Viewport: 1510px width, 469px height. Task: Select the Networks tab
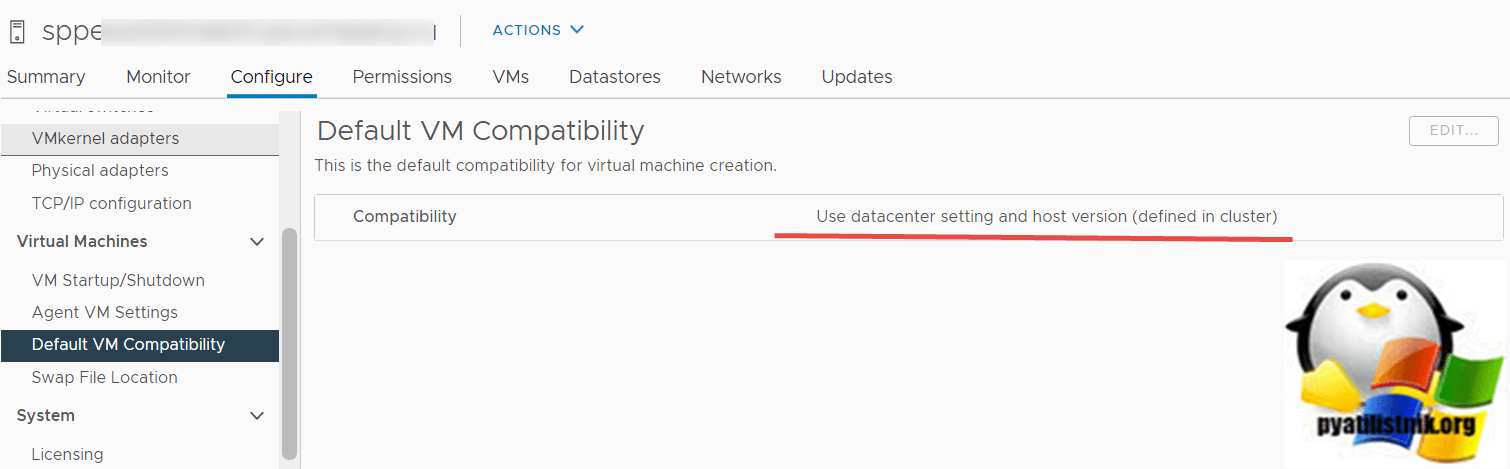741,77
